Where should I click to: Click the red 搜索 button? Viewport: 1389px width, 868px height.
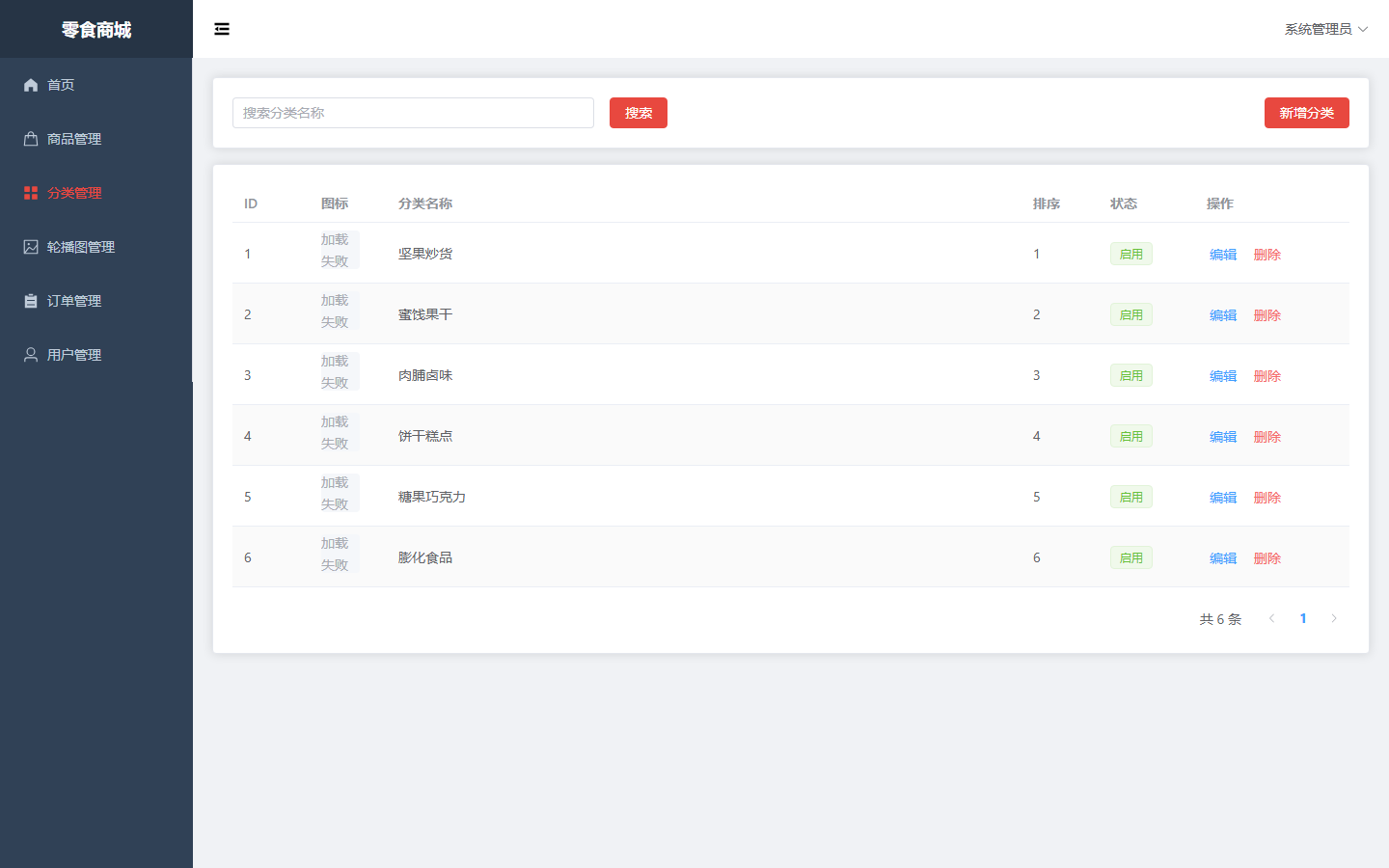(639, 113)
